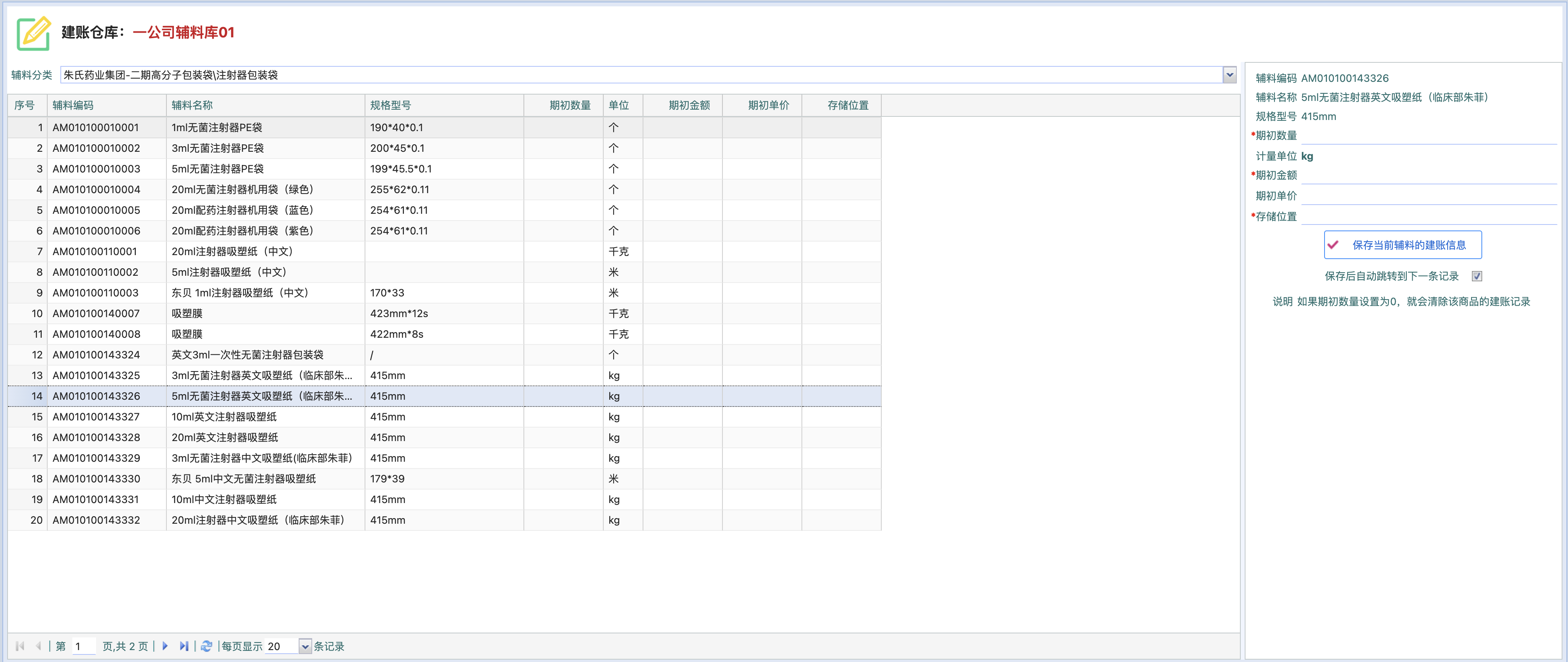The width and height of the screenshot is (1568, 662).
Task: Go to next page arrow
Action: pyautogui.click(x=165, y=646)
